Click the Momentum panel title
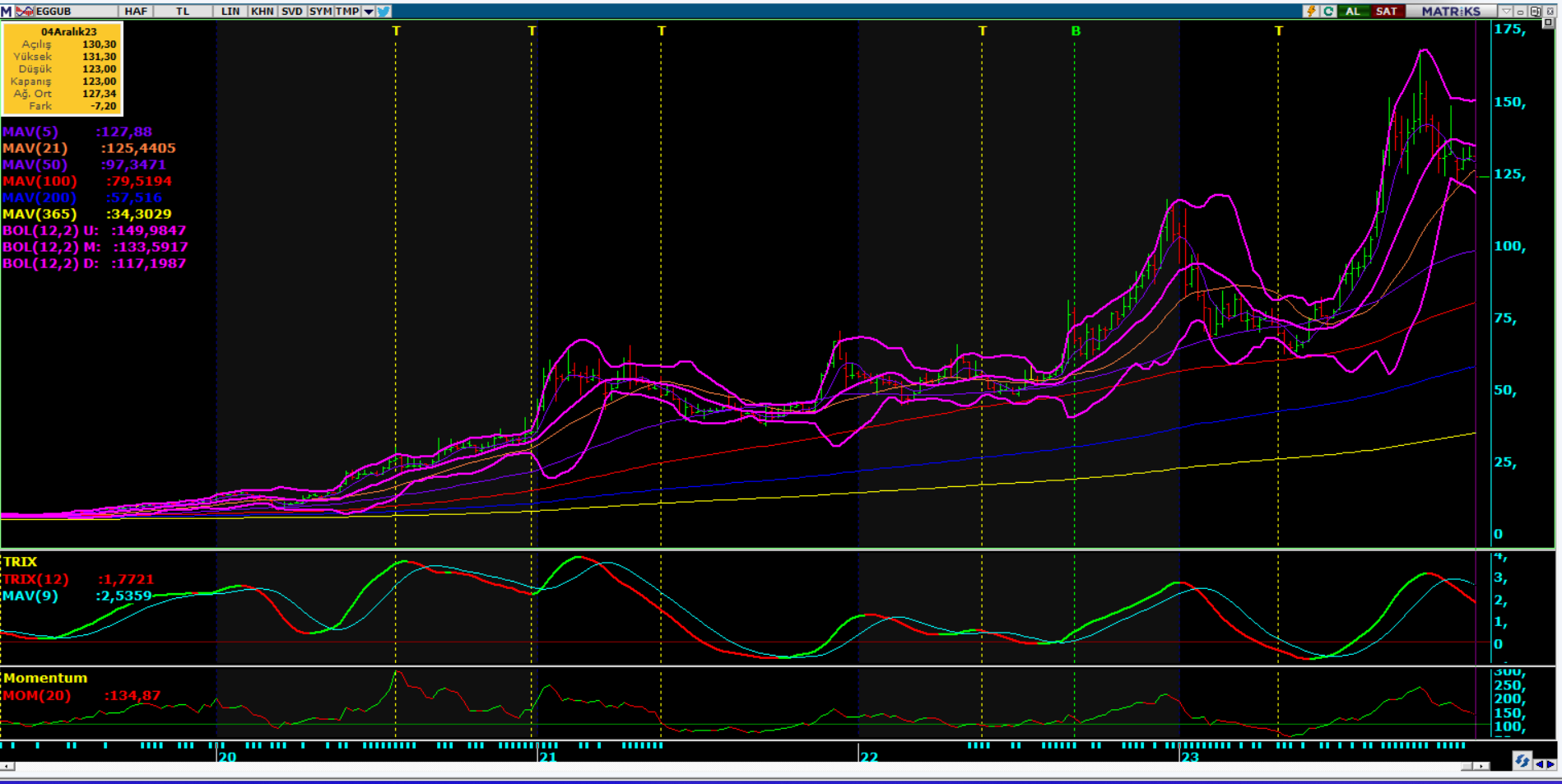This screenshot has width=1562, height=784. point(45,678)
